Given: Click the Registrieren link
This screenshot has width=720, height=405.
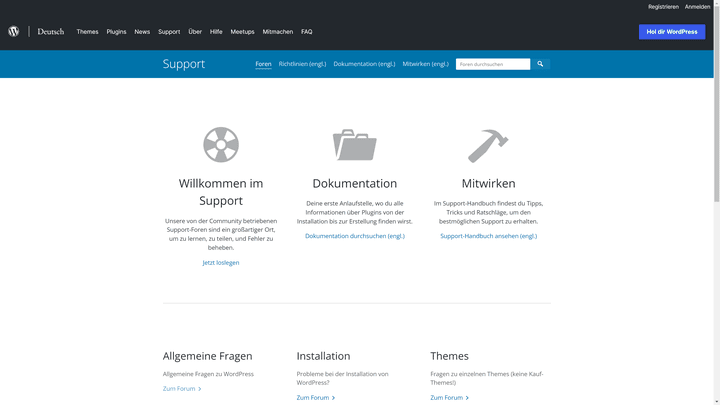Looking at the screenshot, I should 663,7.
